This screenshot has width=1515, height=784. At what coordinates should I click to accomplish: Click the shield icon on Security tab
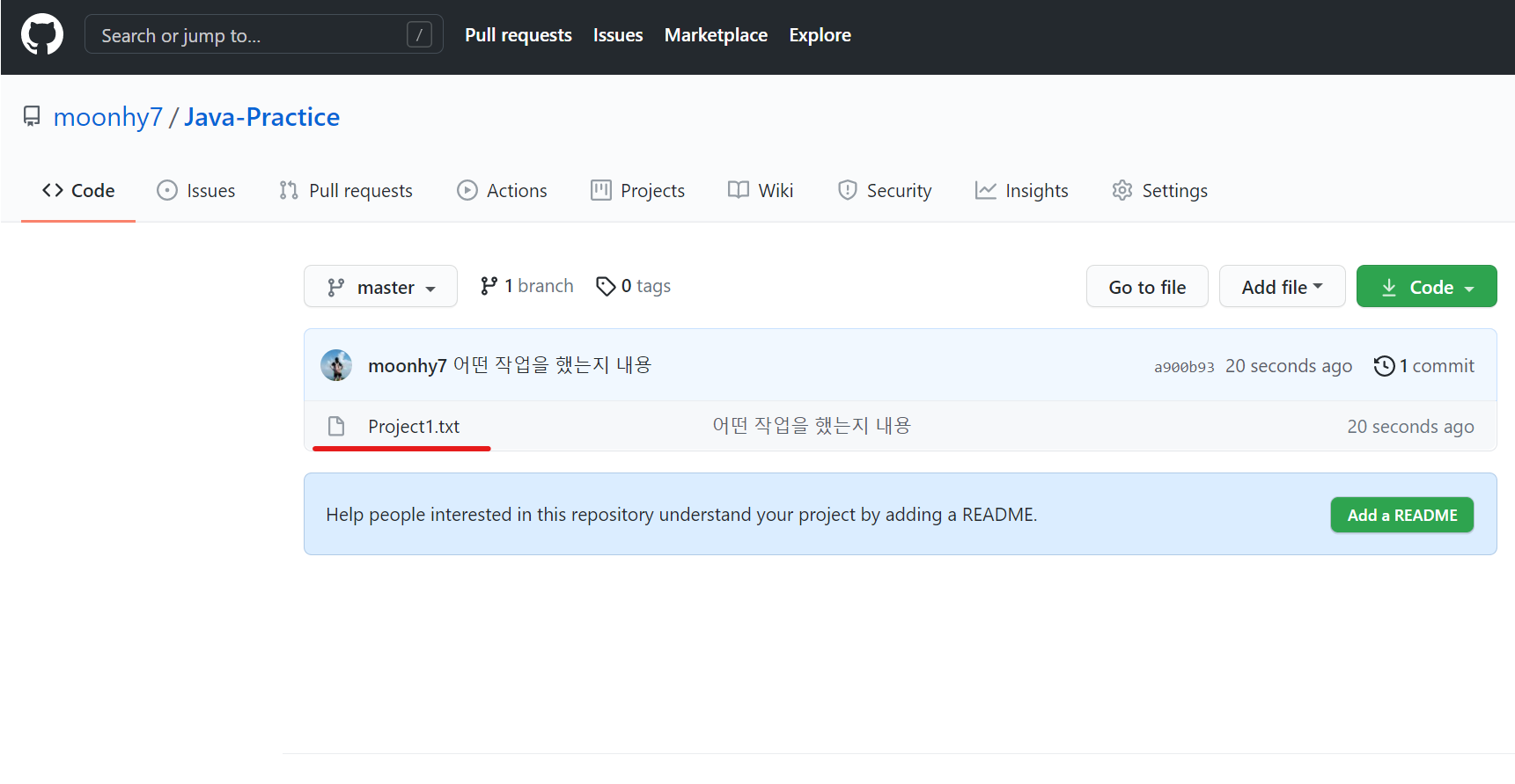coord(847,190)
